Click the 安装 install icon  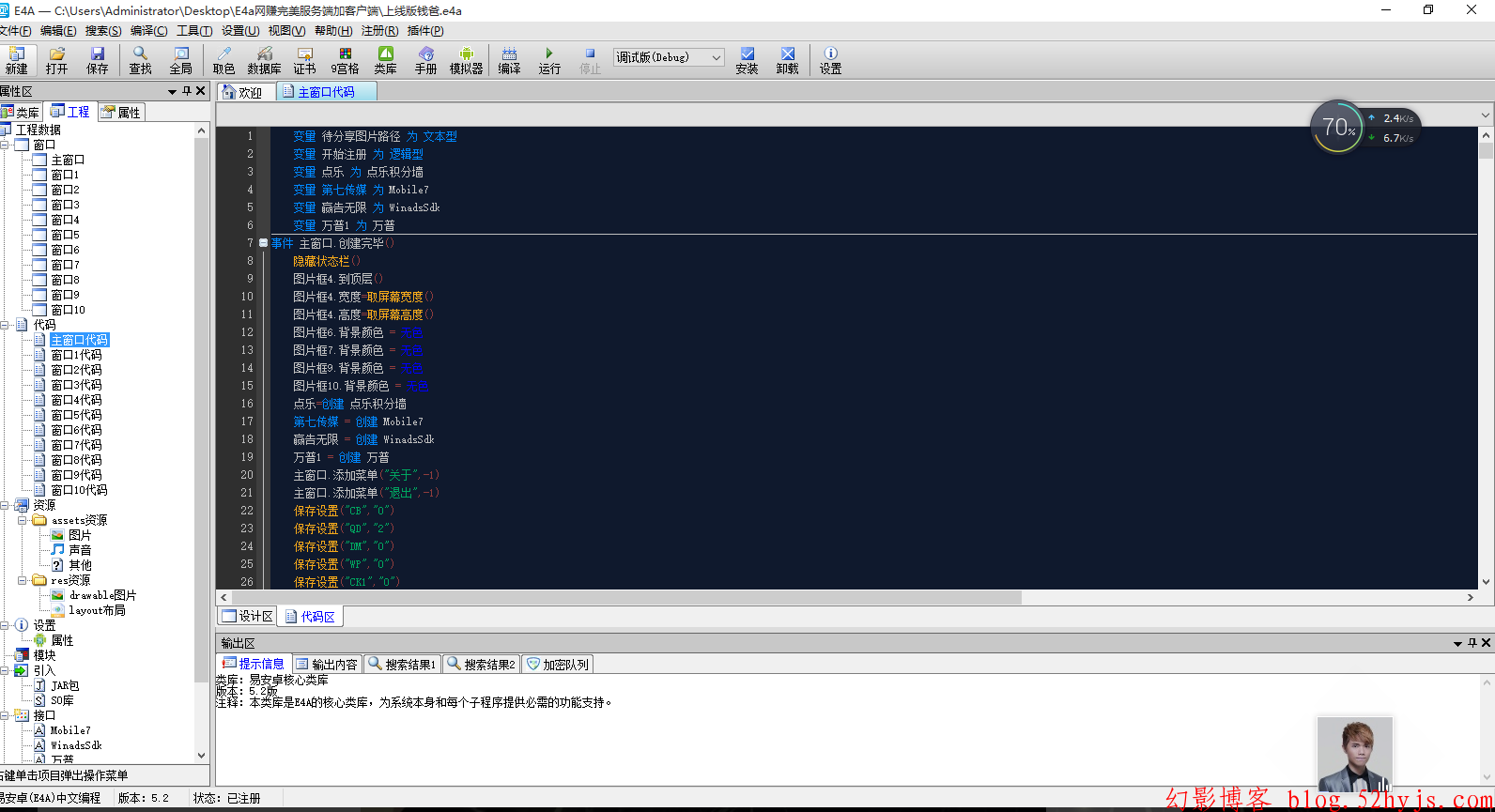tap(747, 60)
